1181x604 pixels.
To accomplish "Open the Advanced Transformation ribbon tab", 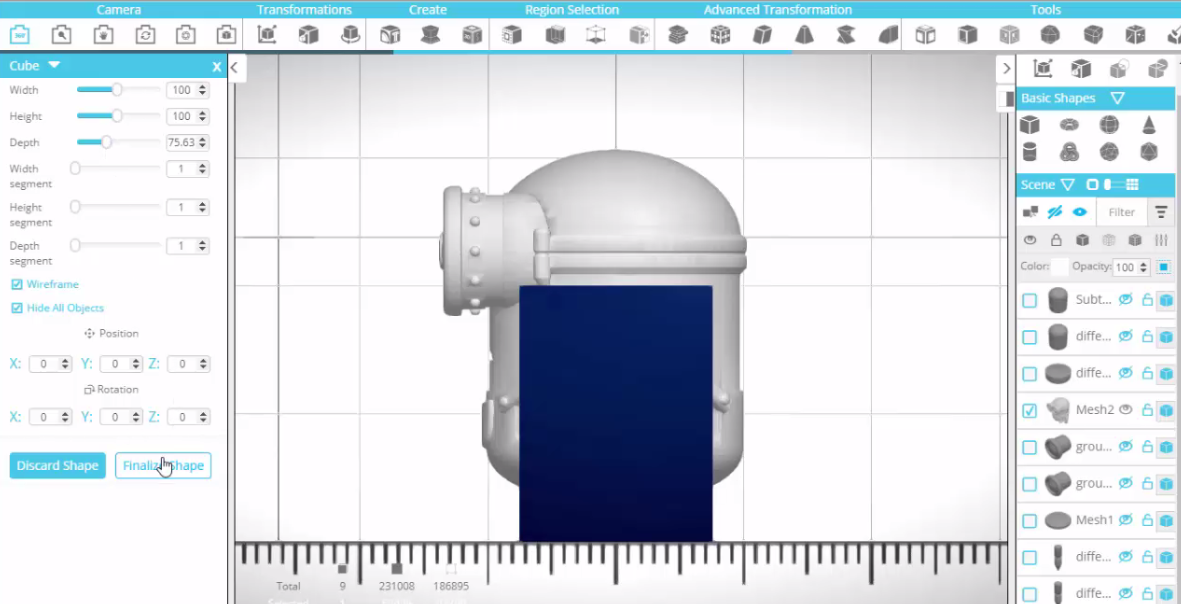I will [x=777, y=10].
